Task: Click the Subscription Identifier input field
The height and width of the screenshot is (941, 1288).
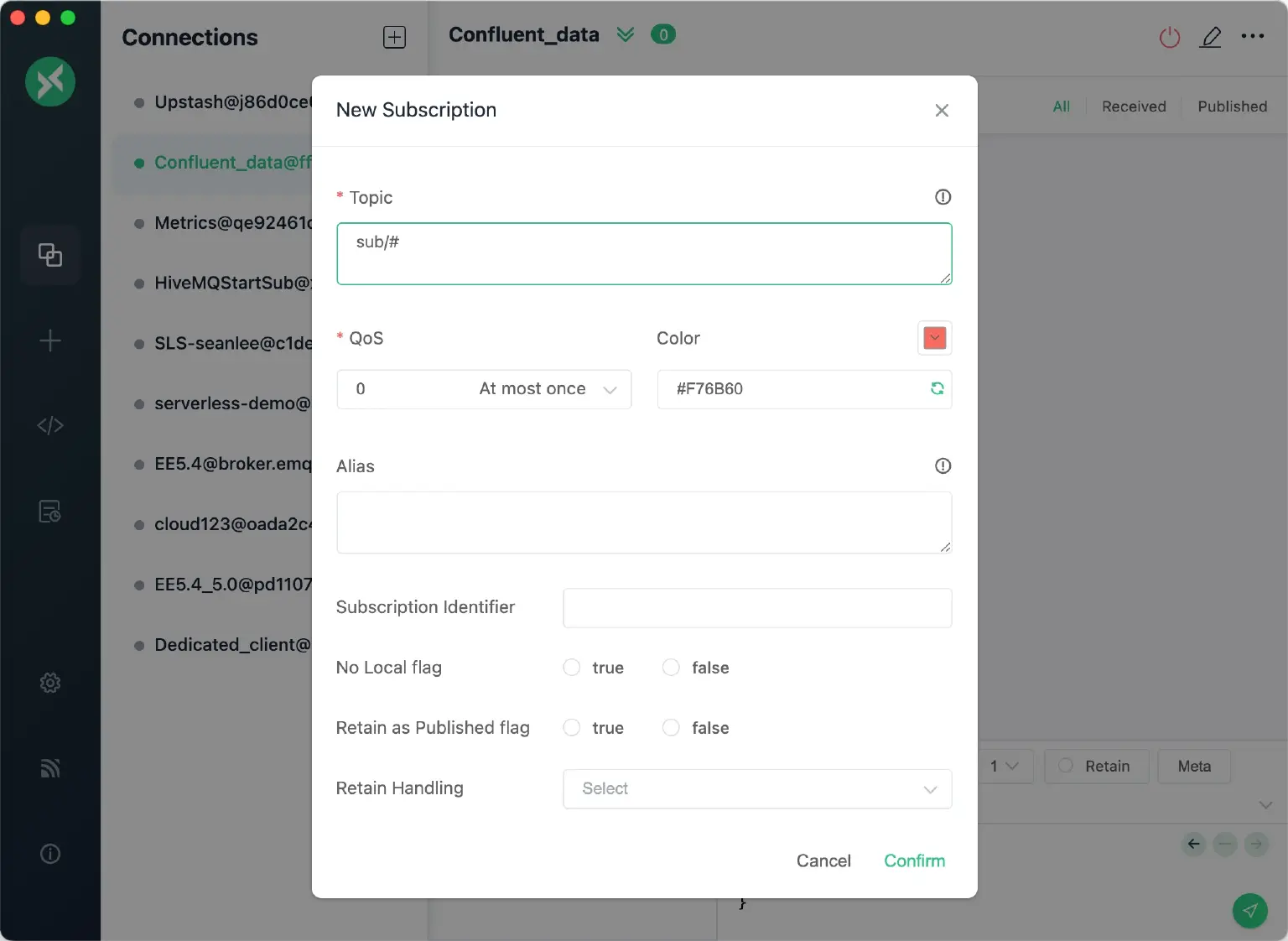Action: point(756,608)
